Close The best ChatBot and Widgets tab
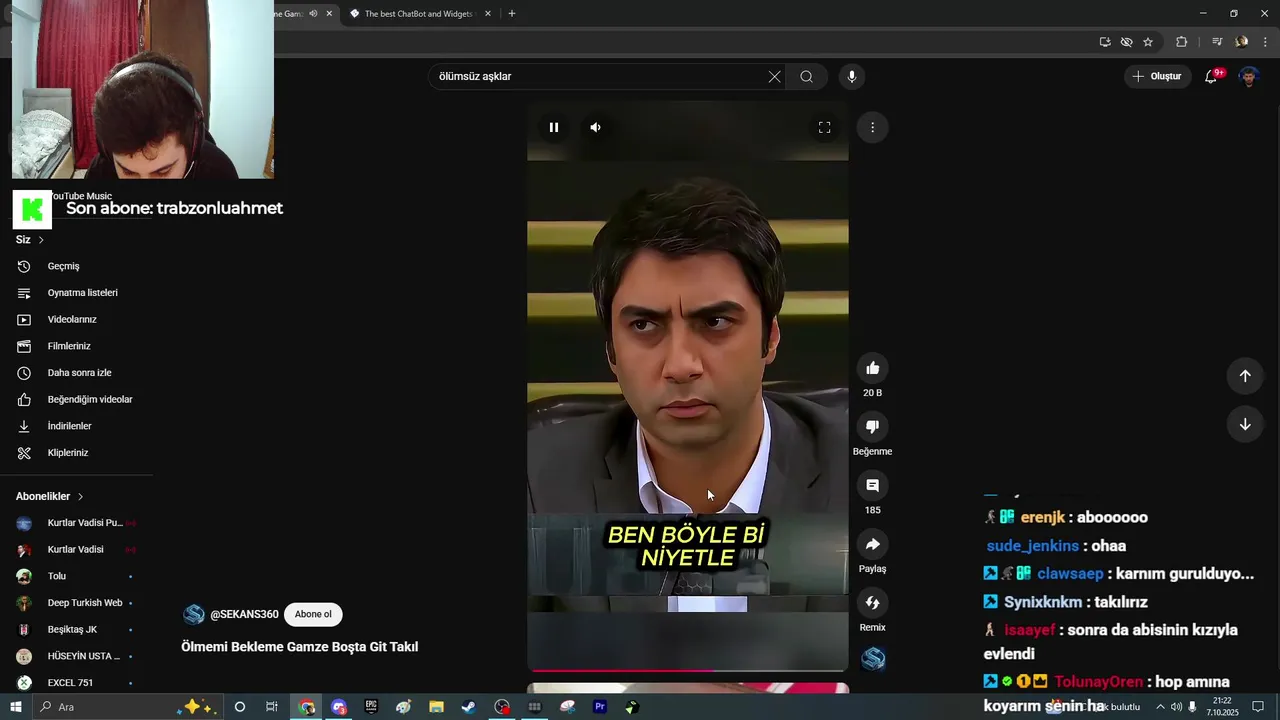 coord(488,14)
